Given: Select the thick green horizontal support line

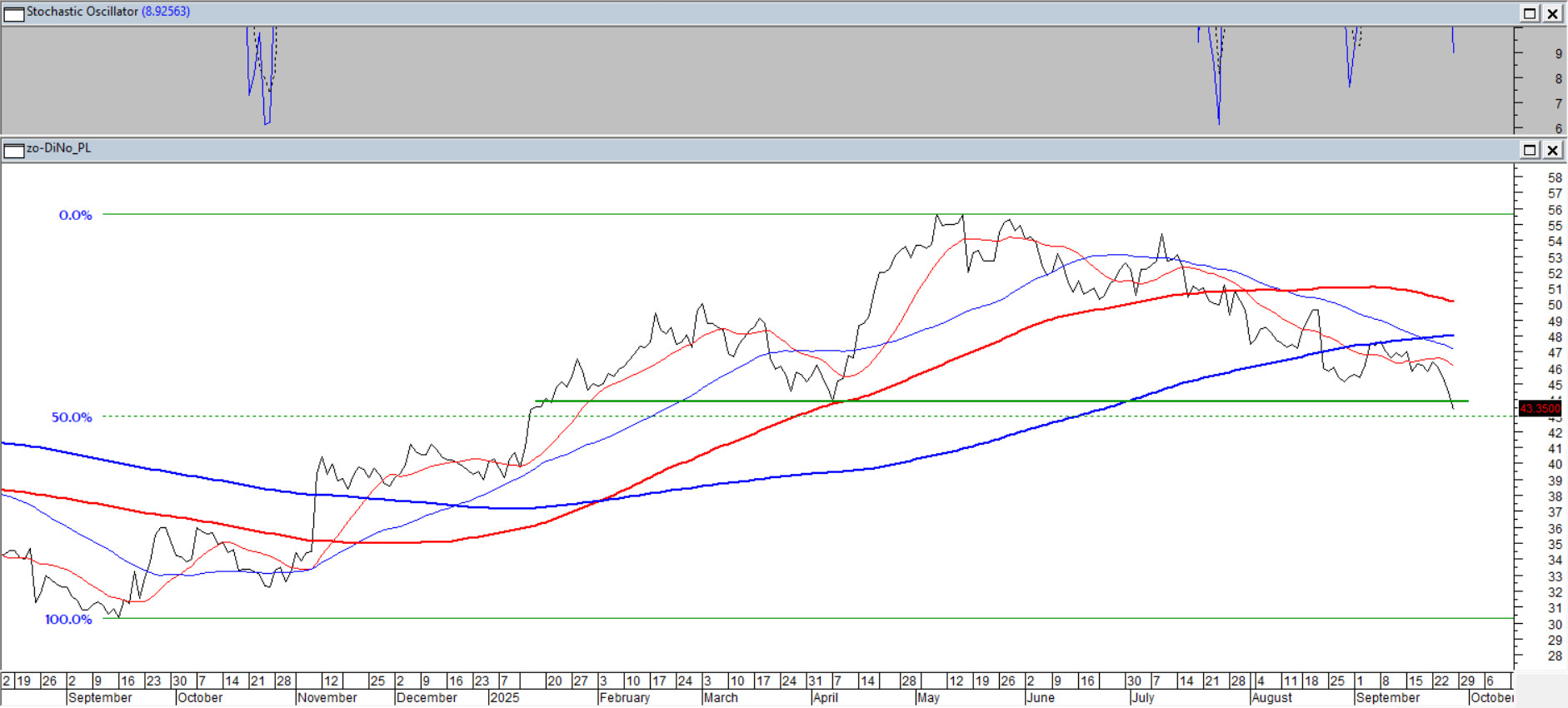Looking at the screenshot, I should (1000, 401).
